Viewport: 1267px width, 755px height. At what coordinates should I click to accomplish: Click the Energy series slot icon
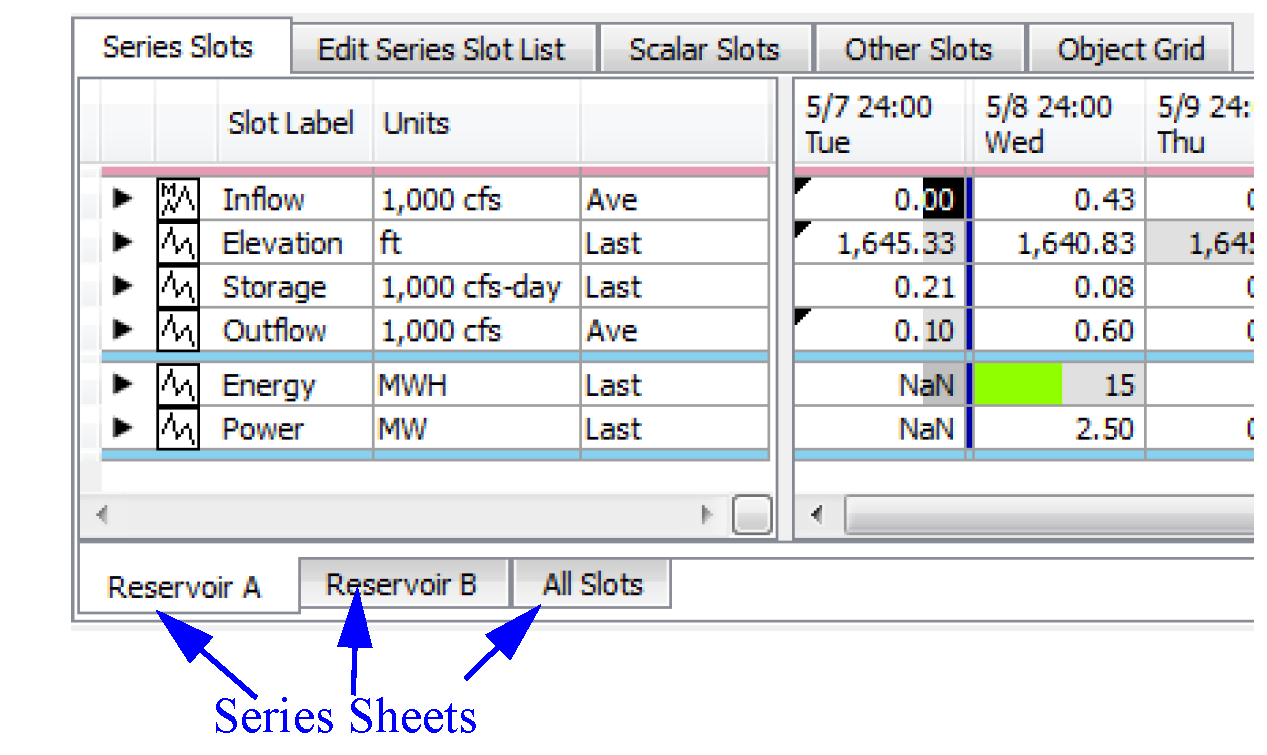178,385
